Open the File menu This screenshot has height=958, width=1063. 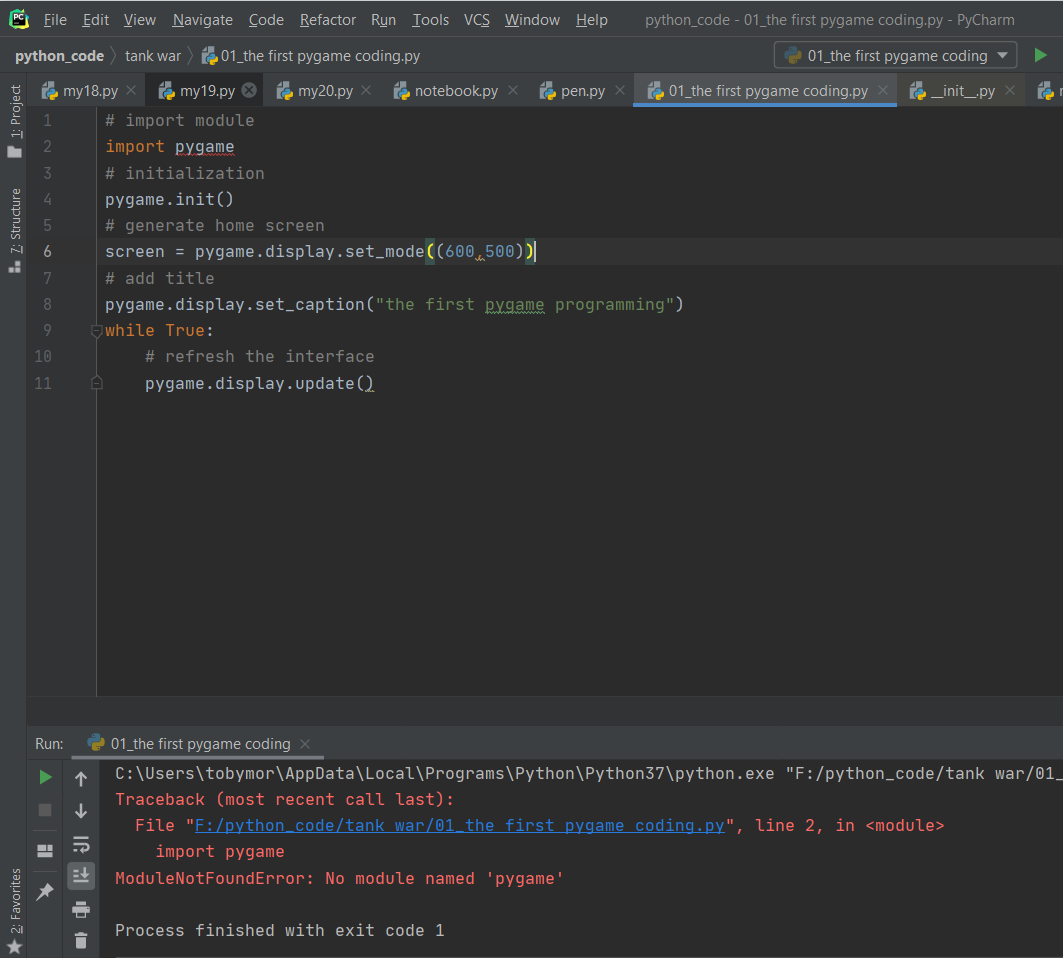click(x=55, y=20)
